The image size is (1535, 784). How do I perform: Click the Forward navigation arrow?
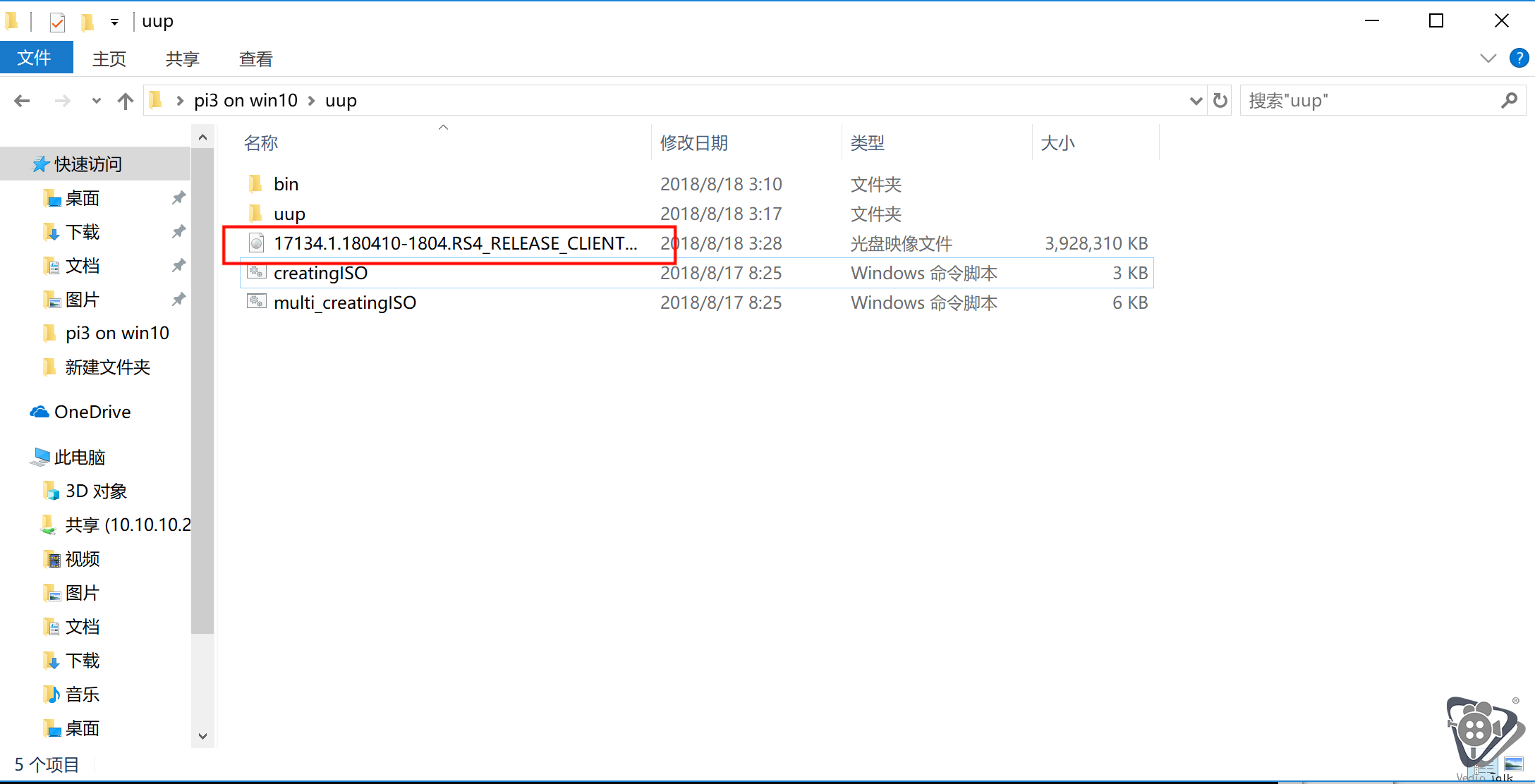click(63, 101)
